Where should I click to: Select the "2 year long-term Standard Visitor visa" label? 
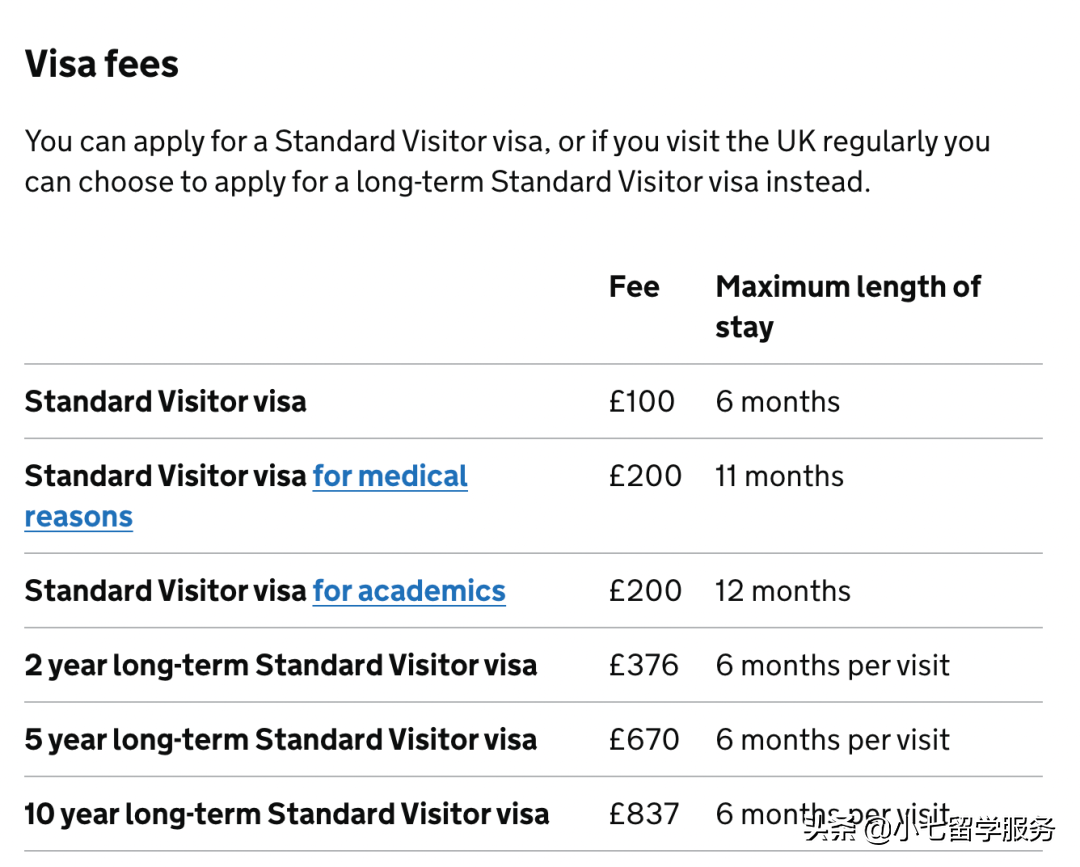coord(281,666)
